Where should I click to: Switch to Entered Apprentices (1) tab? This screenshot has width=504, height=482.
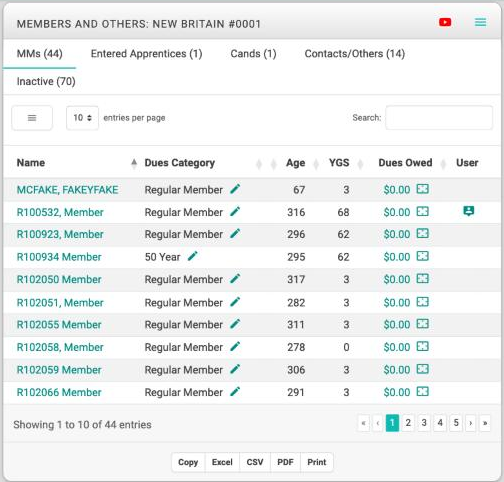click(147, 54)
